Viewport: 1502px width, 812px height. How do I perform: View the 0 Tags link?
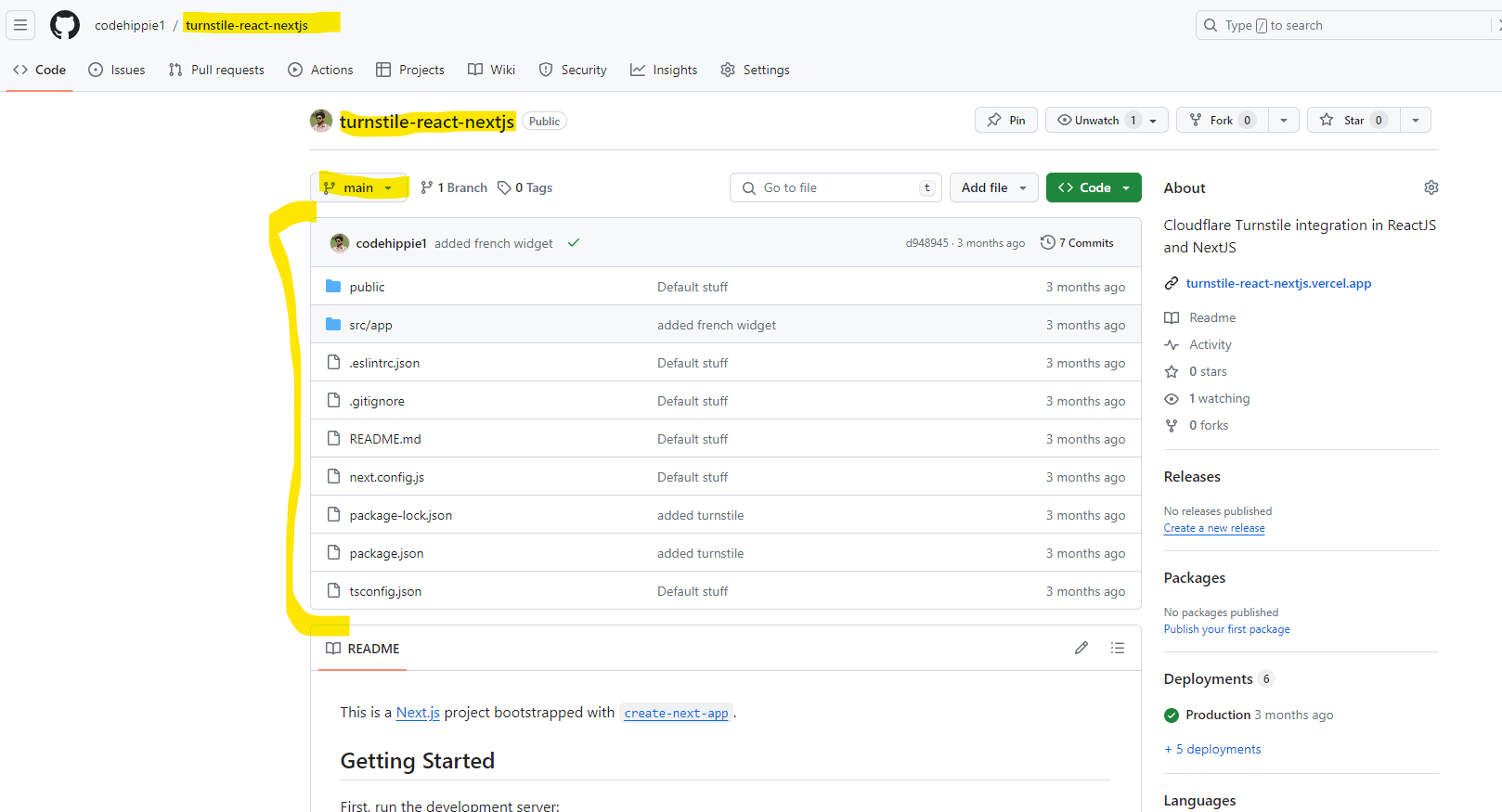click(x=525, y=187)
